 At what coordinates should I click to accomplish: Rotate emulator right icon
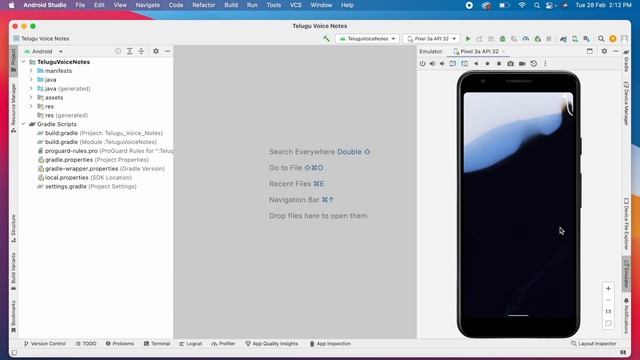click(x=464, y=64)
